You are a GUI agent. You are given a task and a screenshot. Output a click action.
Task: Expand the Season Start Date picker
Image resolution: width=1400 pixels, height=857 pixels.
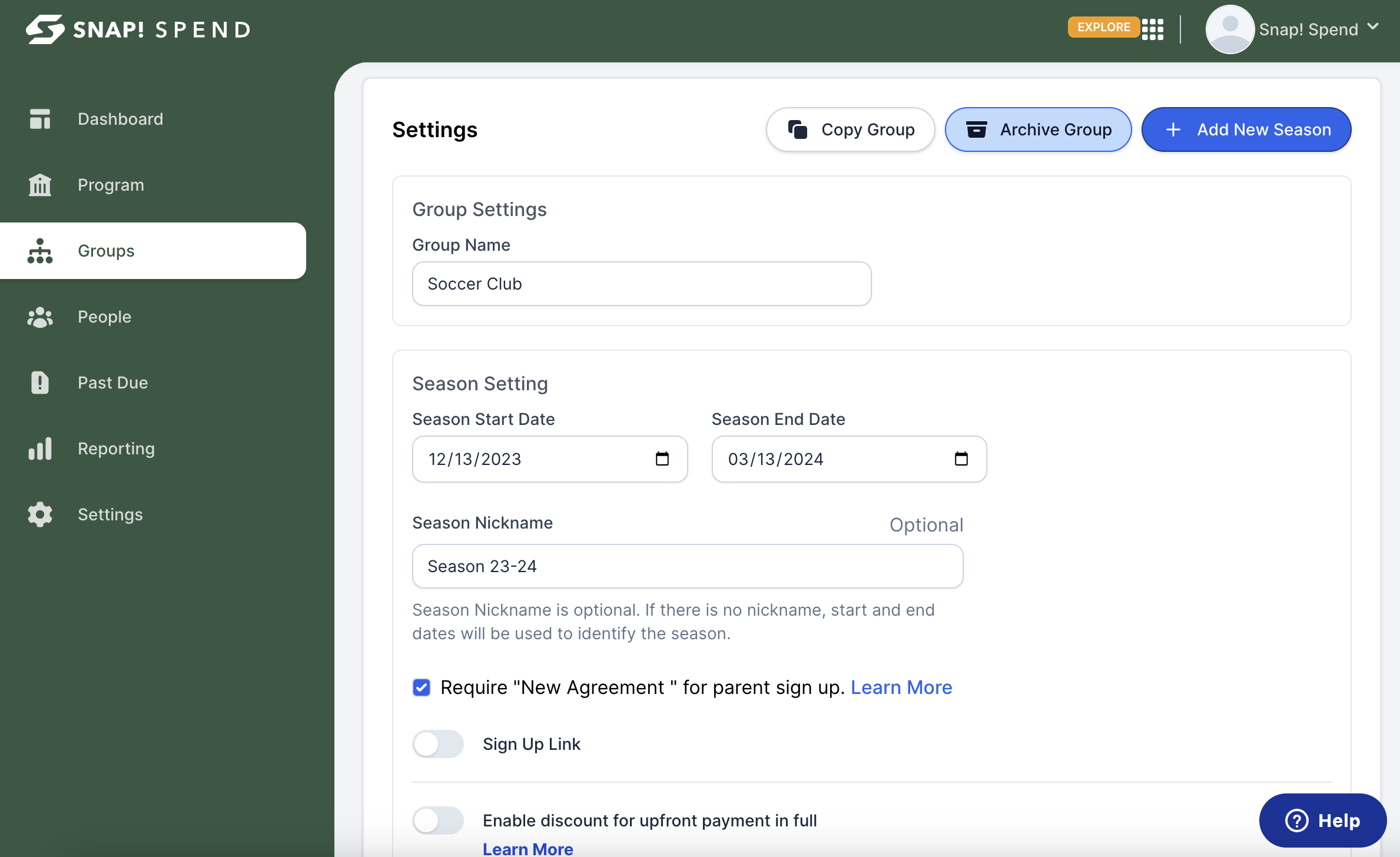pyautogui.click(x=661, y=459)
